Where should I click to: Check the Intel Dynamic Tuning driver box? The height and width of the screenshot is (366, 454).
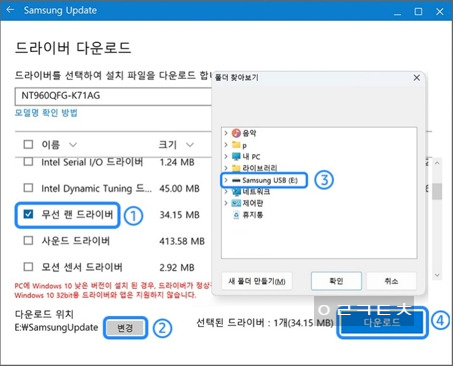point(28,188)
